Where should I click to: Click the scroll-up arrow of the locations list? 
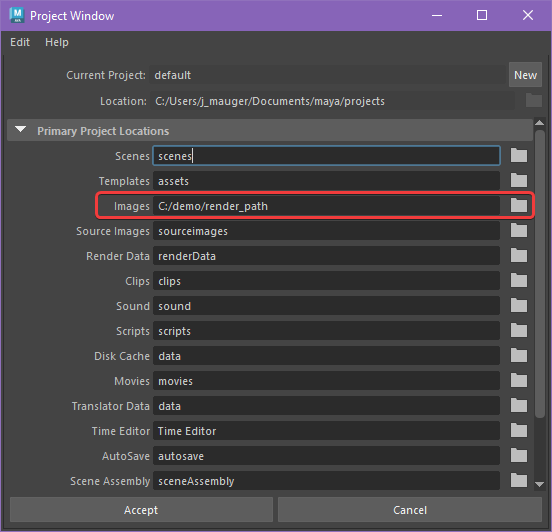(x=539, y=123)
